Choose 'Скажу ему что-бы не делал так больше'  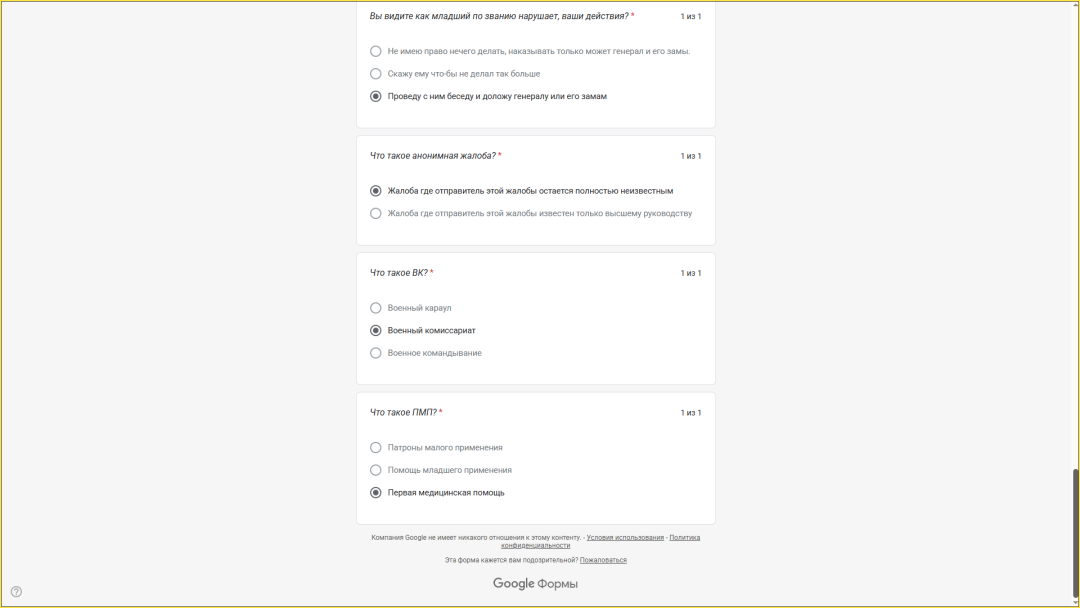coord(376,74)
